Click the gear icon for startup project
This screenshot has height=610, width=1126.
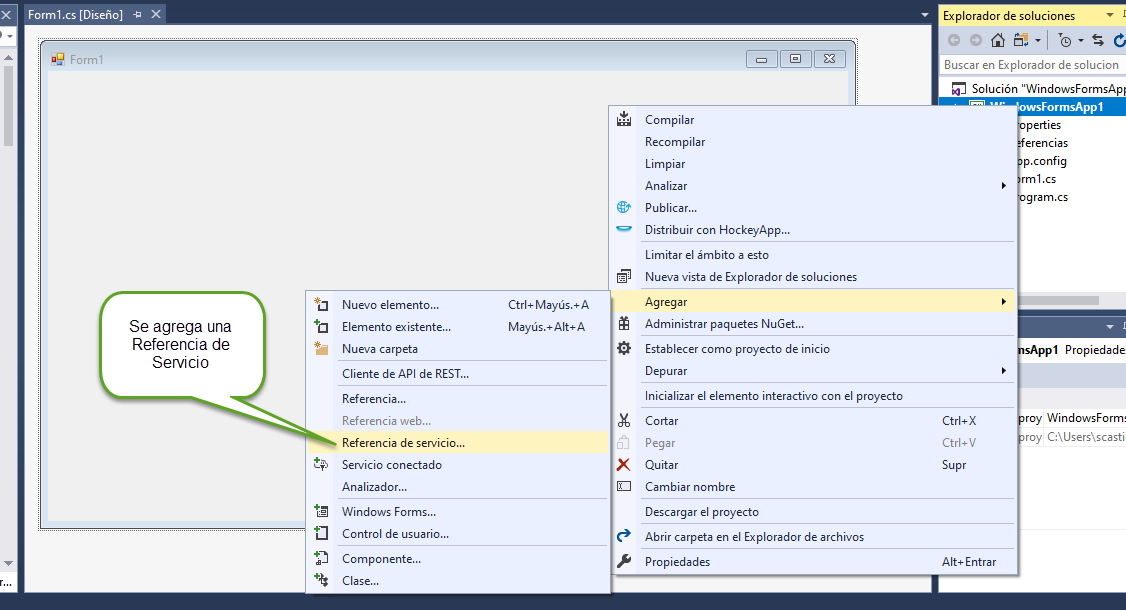coord(624,349)
